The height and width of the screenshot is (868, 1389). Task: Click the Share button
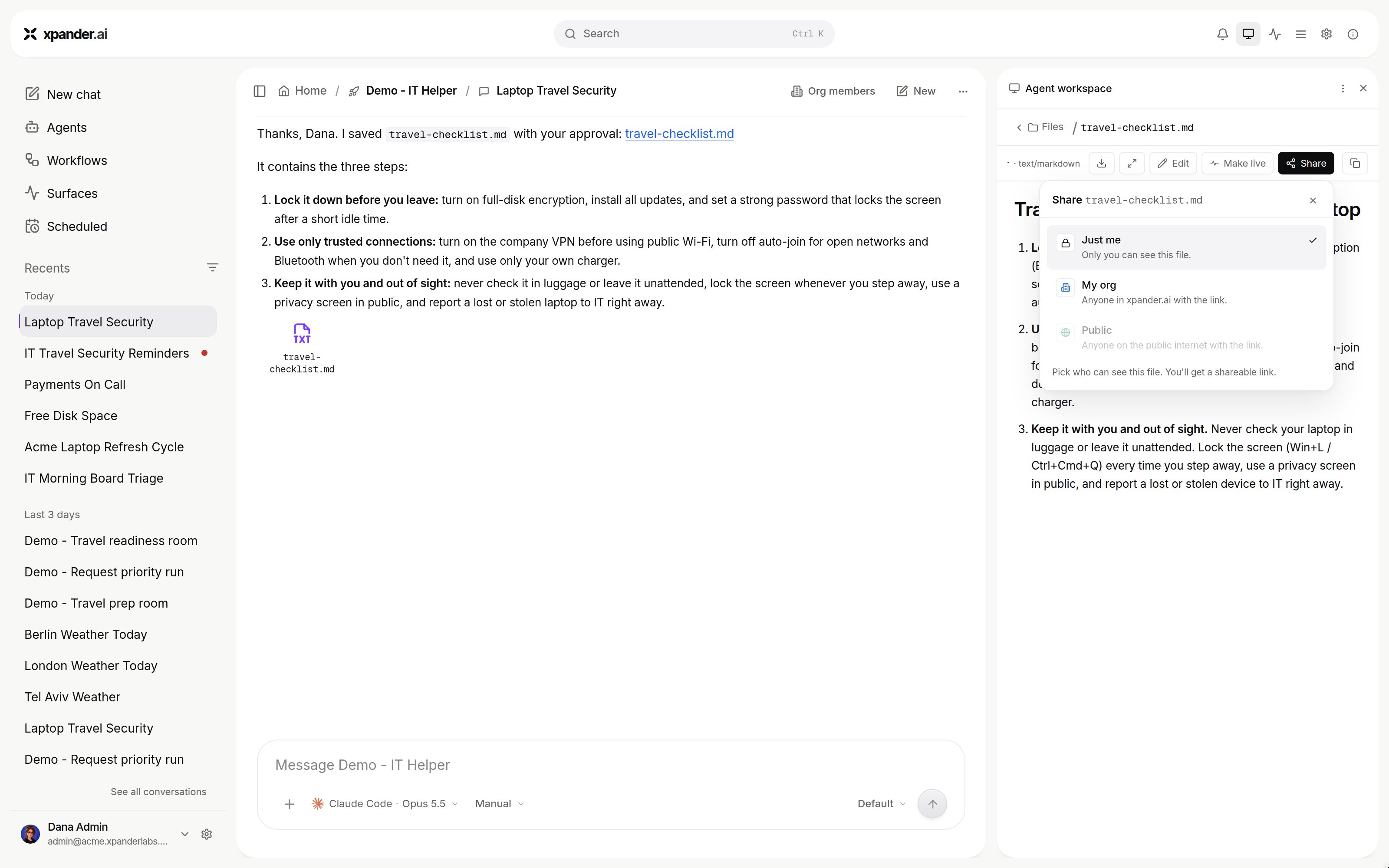click(1306, 164)
